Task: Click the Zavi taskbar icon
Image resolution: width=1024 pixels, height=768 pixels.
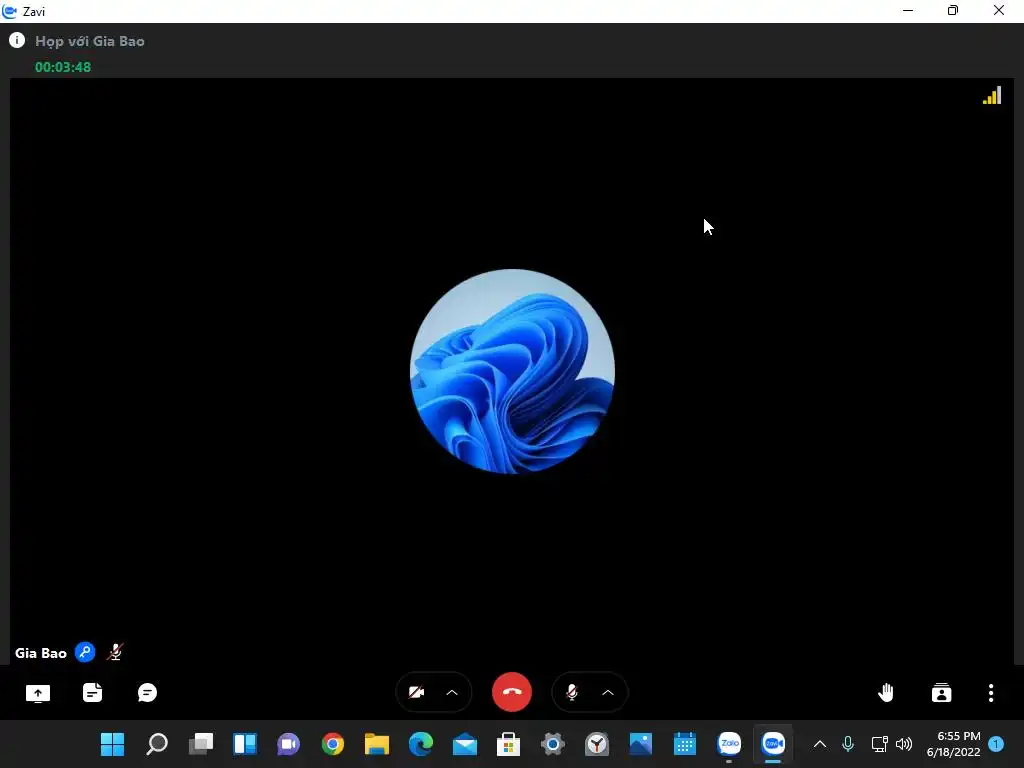Action: [773, 743]
